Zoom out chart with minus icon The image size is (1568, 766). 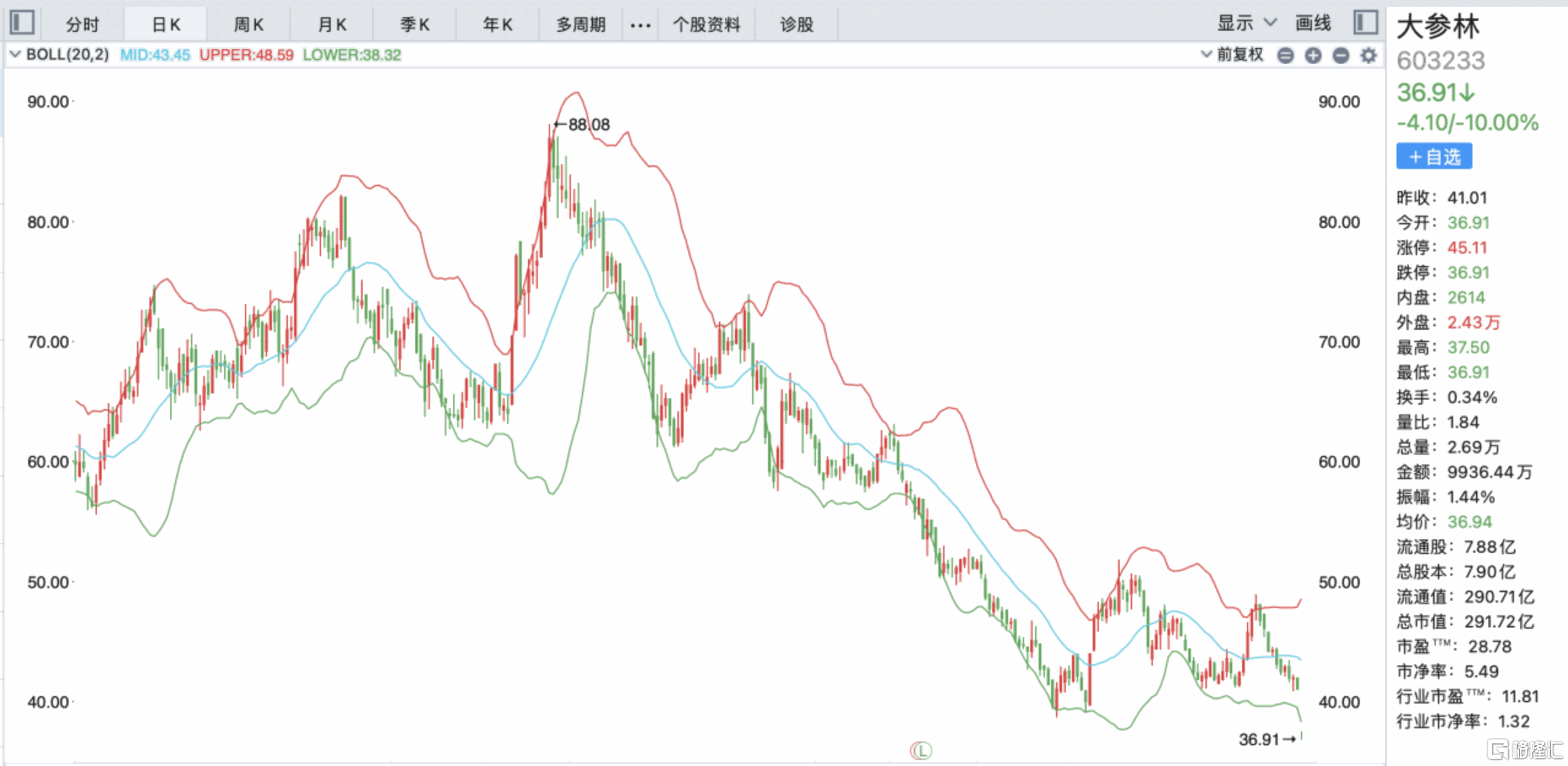coord(1341,56)
